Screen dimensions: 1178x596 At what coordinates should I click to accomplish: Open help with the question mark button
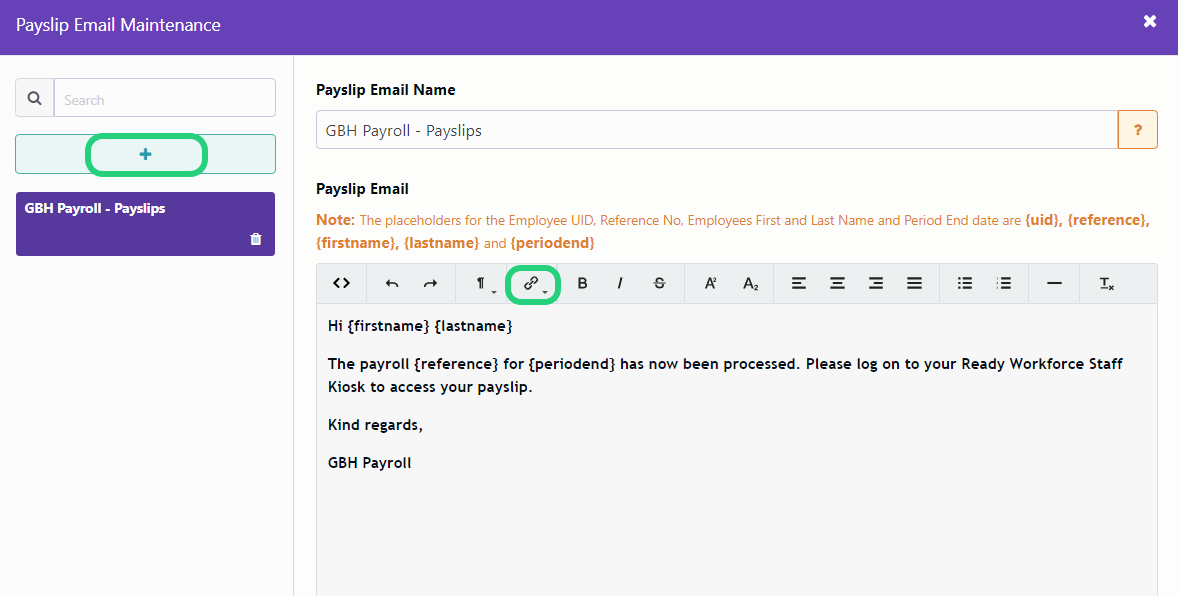[x=1138, y=129]
